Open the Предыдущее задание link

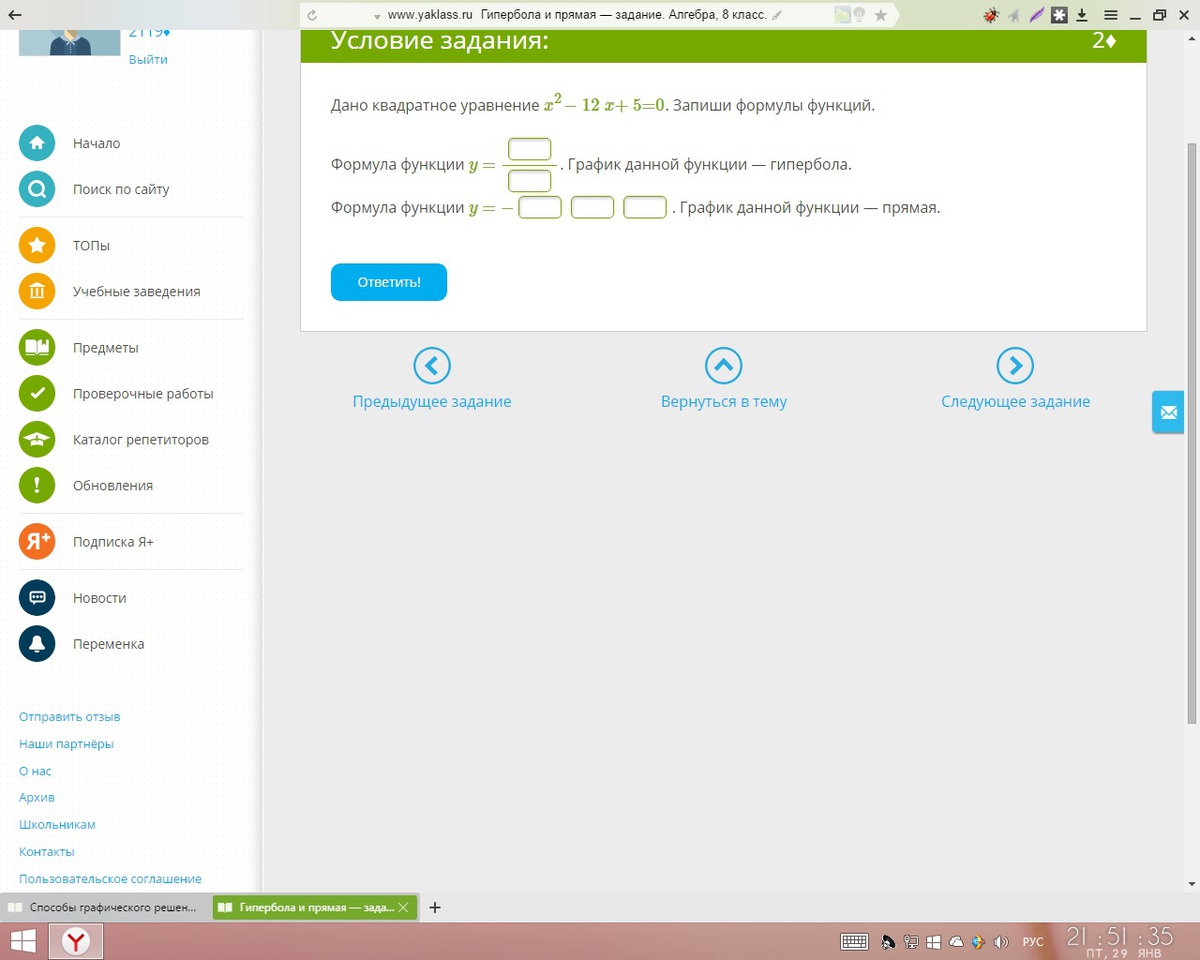pos(432,401)
